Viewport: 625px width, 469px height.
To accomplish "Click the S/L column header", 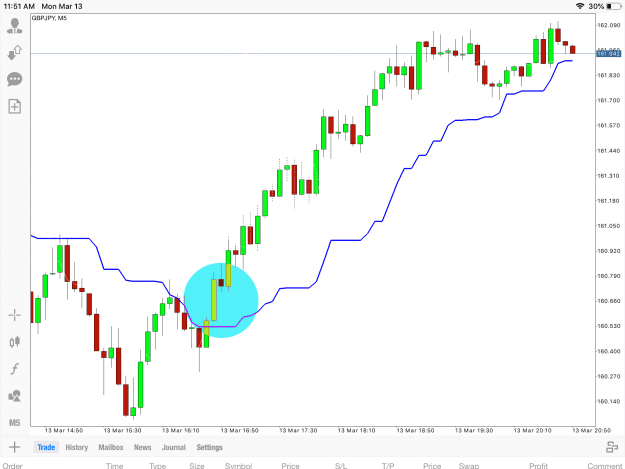I will pyautogui.click(x=341, y=465).
